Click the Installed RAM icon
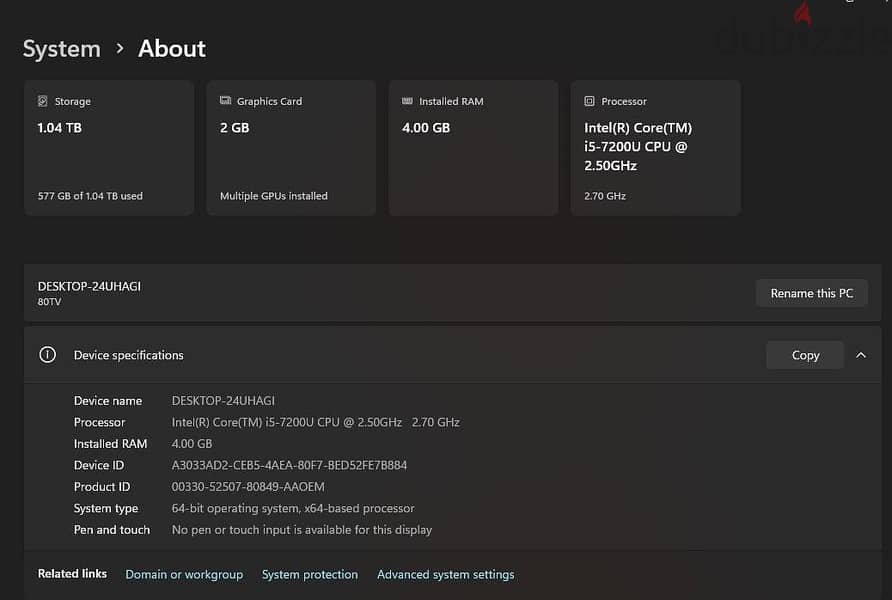Screen dimensions: 892x600 click(x=407, y=101)
